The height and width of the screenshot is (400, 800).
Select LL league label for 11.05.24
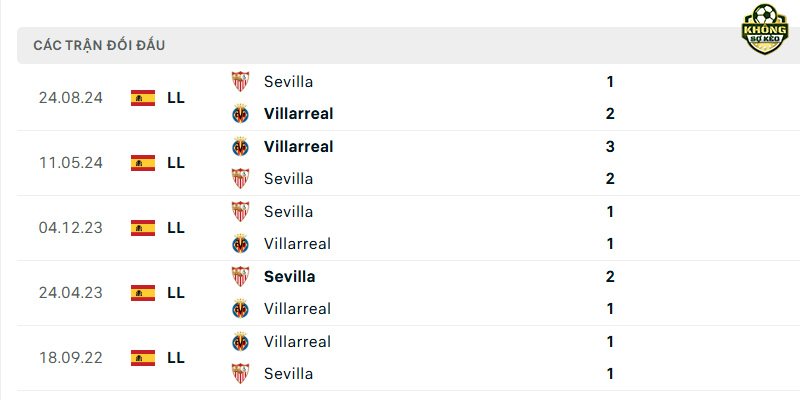click(176, 163)
